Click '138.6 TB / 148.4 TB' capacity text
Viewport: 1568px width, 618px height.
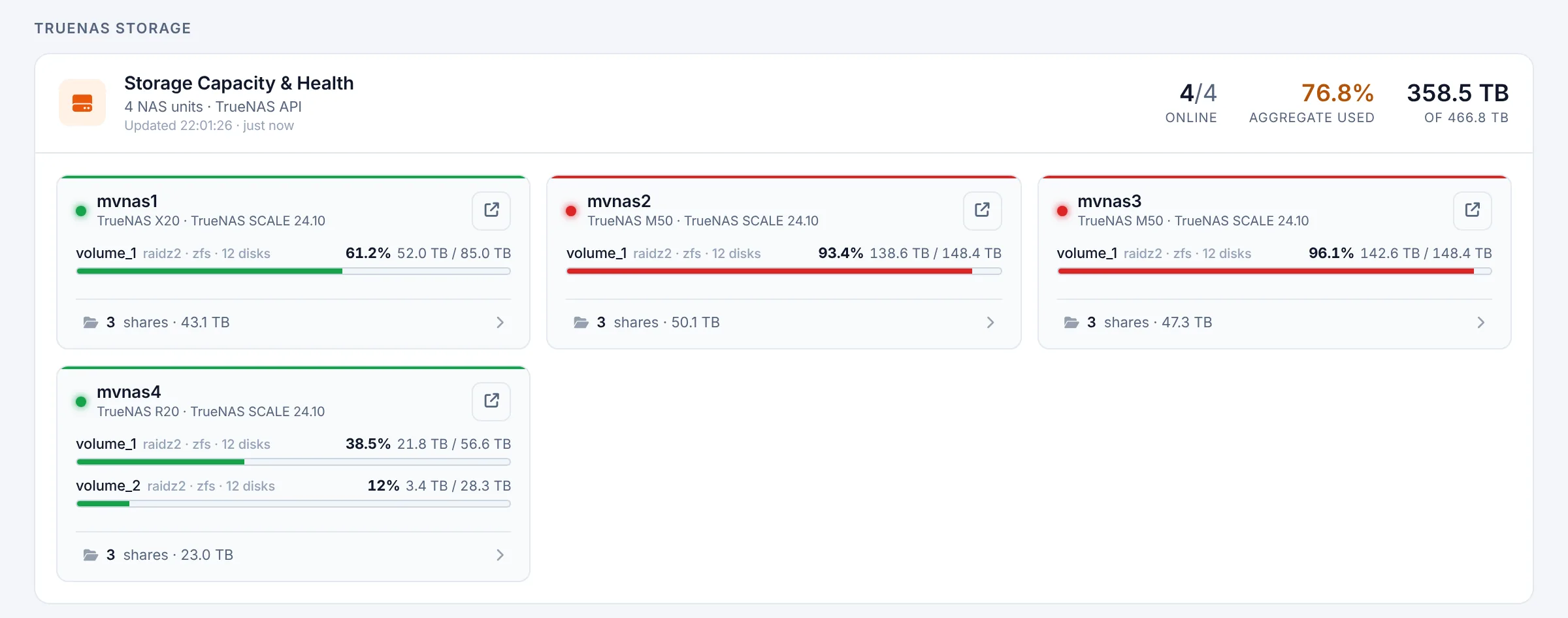936,253
